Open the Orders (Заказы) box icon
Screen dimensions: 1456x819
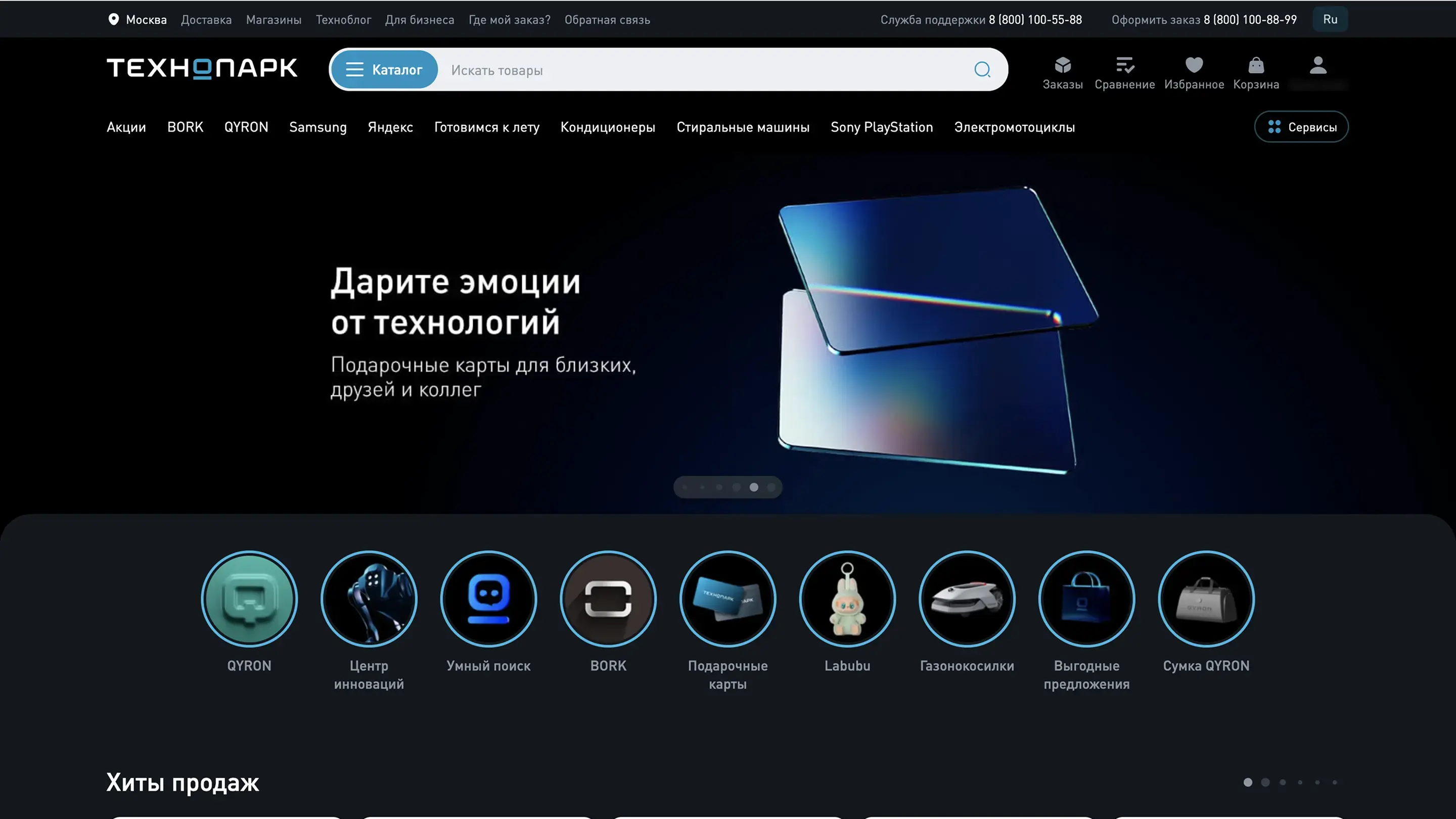click(1062, 66)
